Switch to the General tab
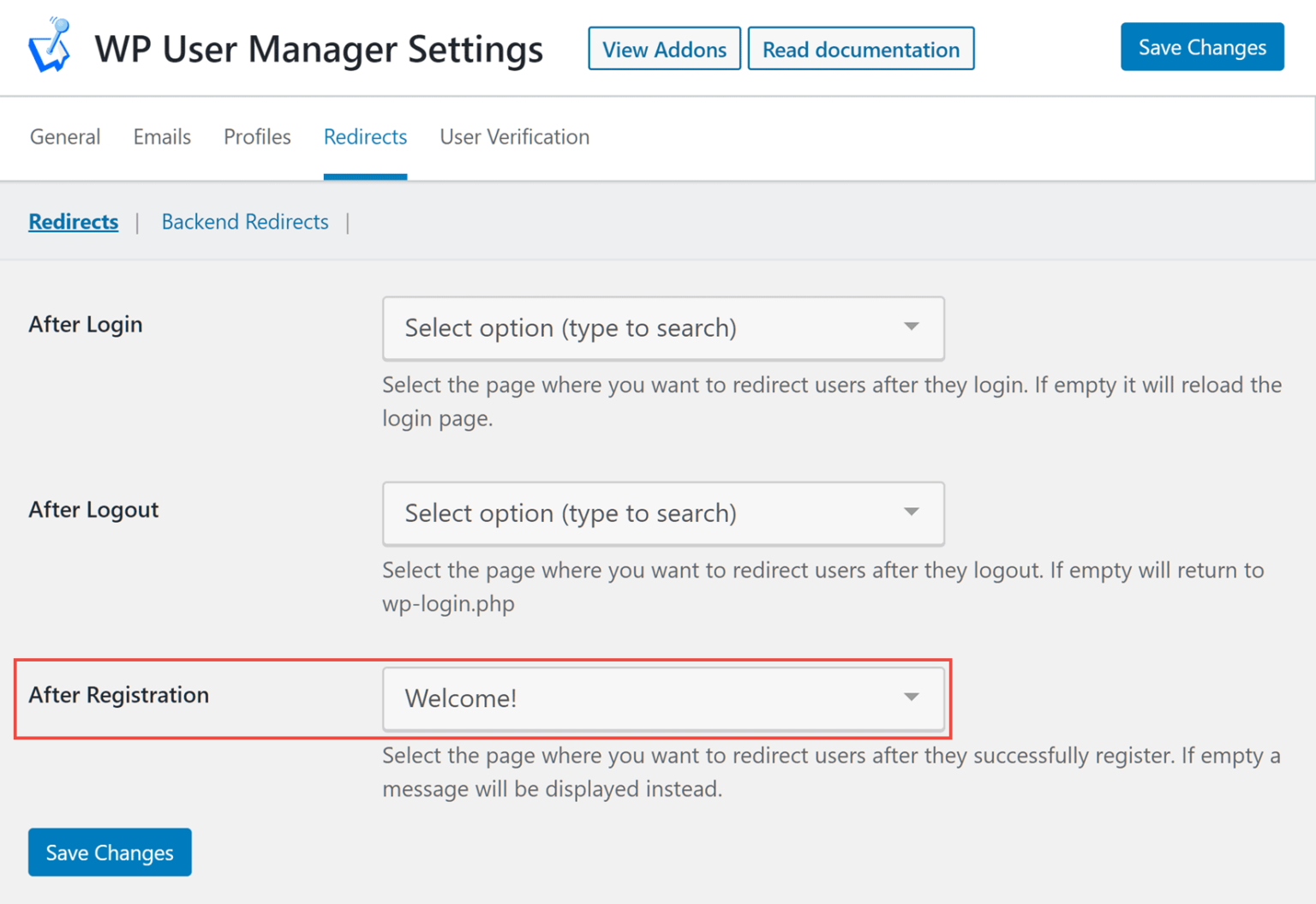This screenshot has width=1316, height=904. (x=64, y=137)
